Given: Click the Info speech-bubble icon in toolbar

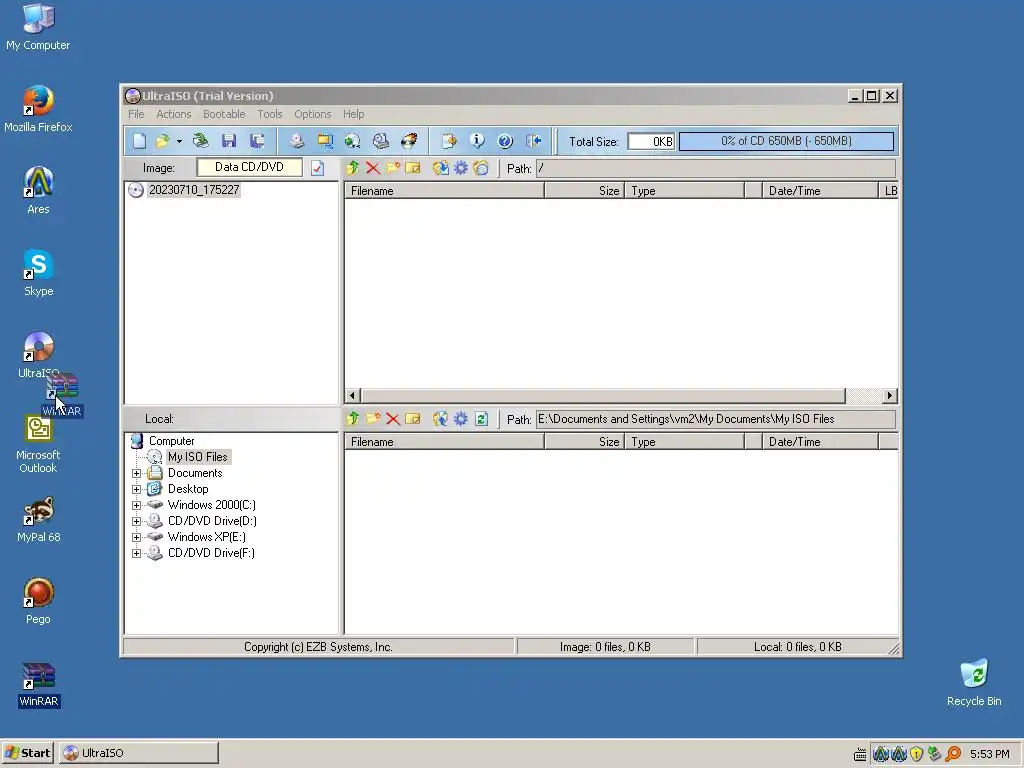Looking at the screenshot, I should tap(477, 141).
